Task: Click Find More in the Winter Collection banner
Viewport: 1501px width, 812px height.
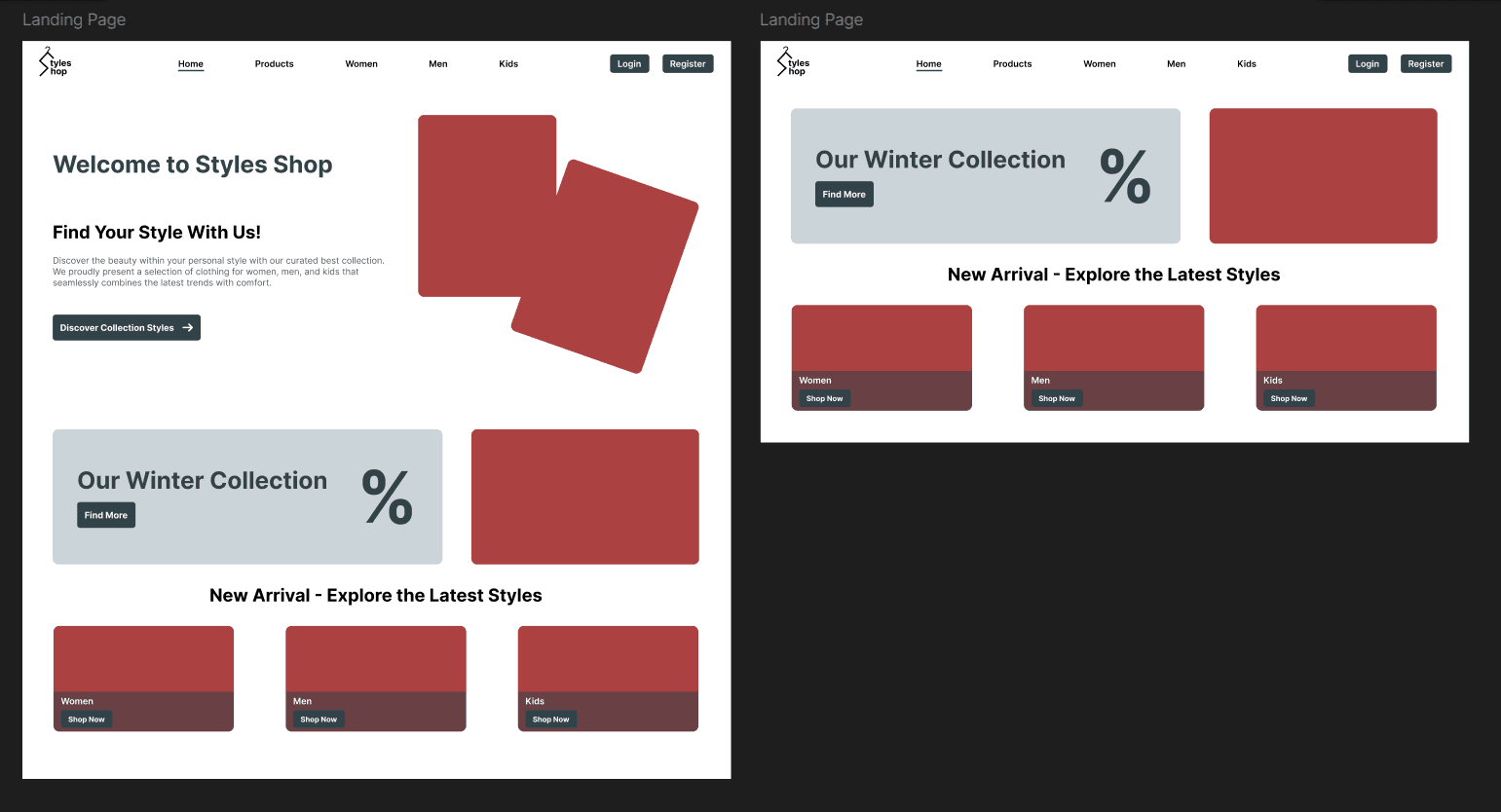Action: click(x=105, y=514)
